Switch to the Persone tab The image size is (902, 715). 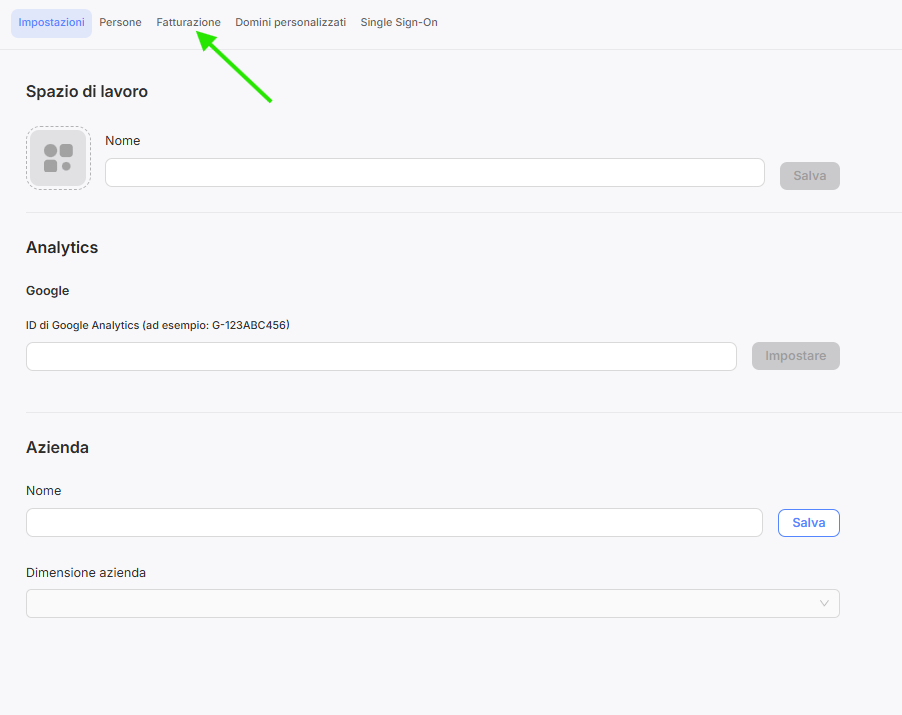[120, 22]
